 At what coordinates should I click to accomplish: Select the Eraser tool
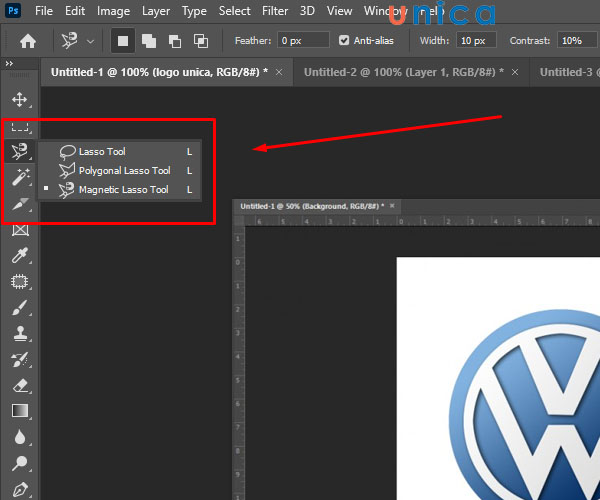(20, 386)
